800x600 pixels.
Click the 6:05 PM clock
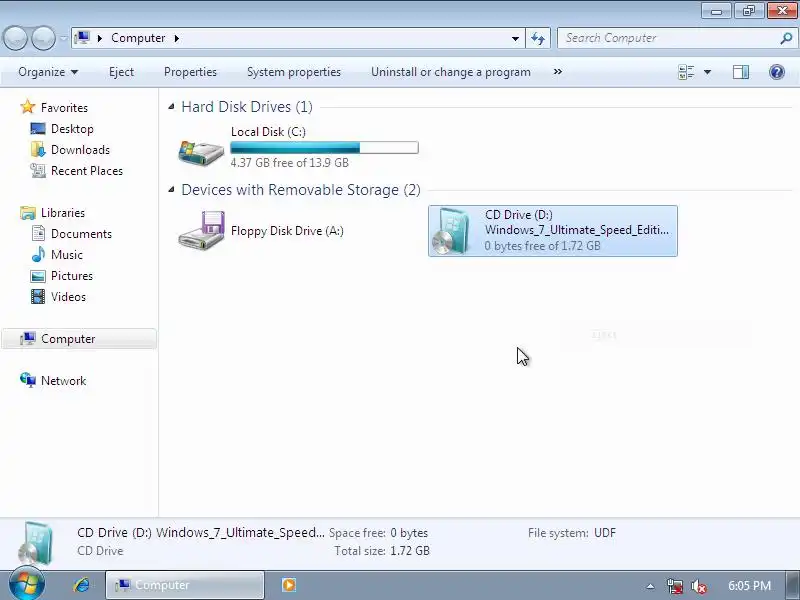(x=749, y=585)
